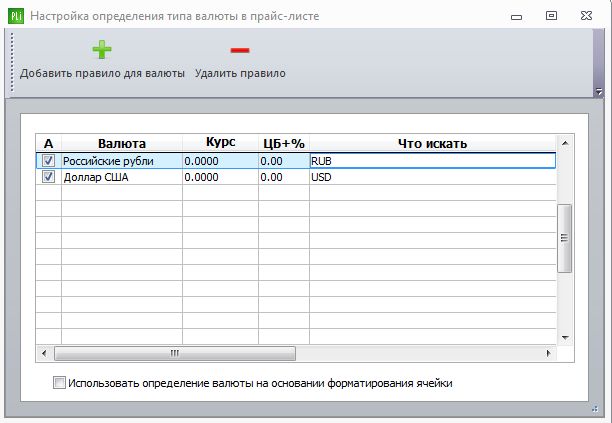Close the currency settings window

tap(586, 16)
